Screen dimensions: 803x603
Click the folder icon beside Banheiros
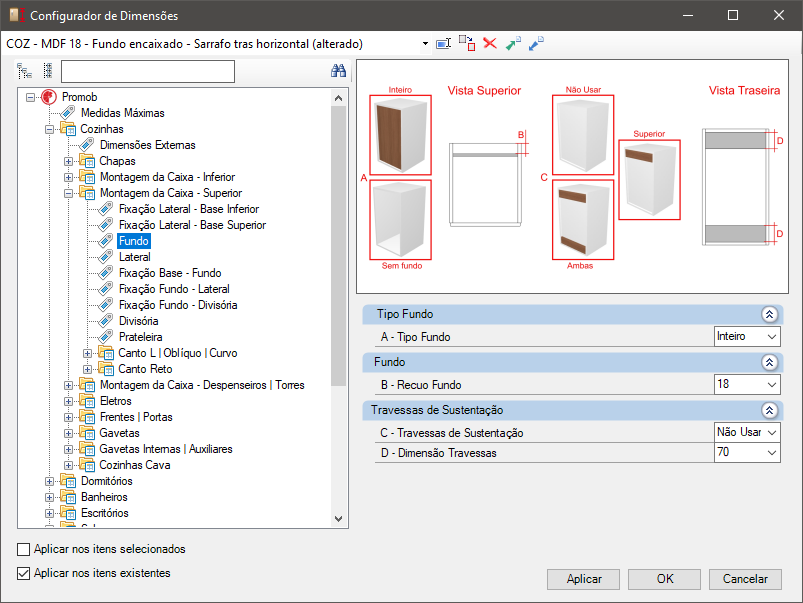(x=68, y=497)
